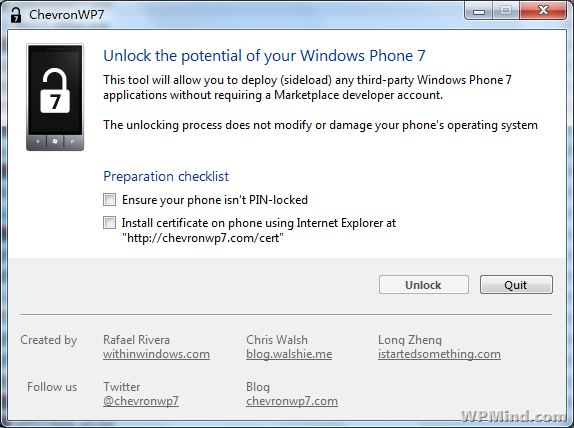574x428 pixels.
Task: Minimize the ChevronWP7 window
Action: coord(478,11)
